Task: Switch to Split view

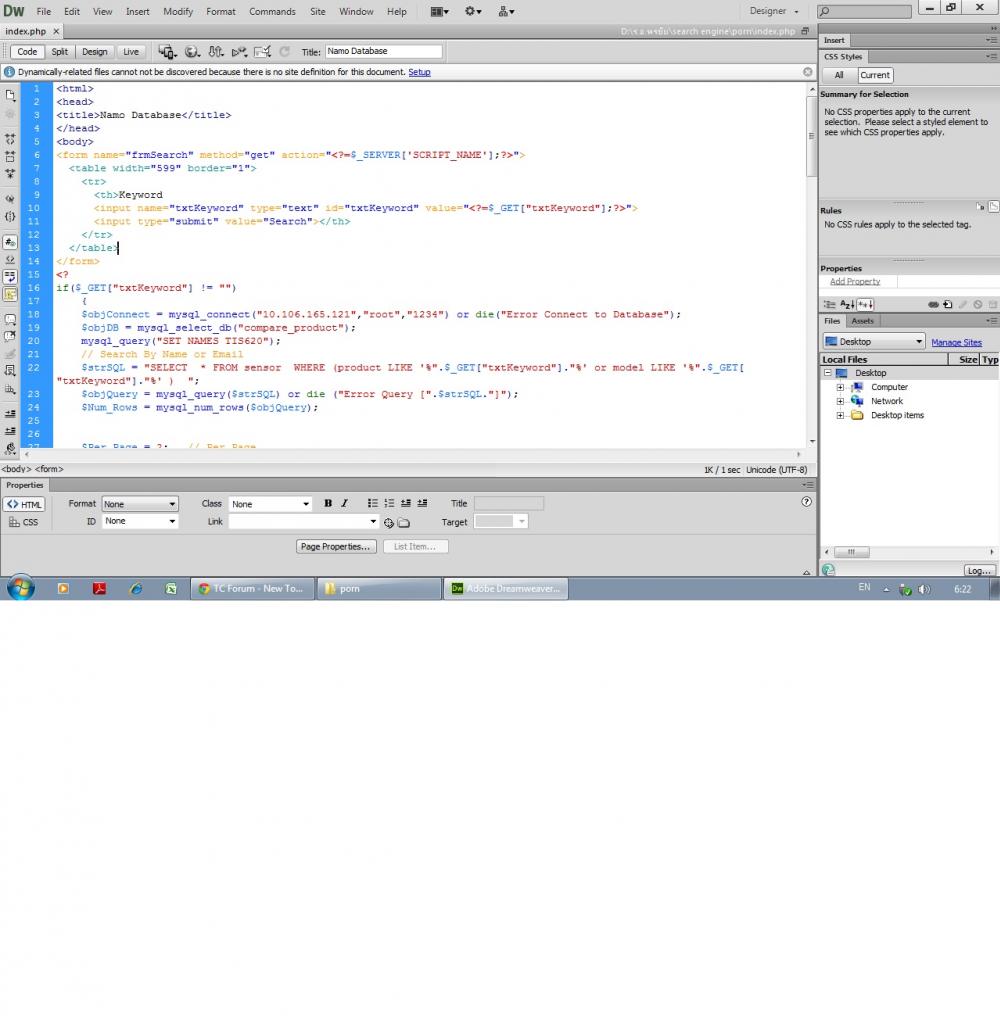Action: point(60,52)
